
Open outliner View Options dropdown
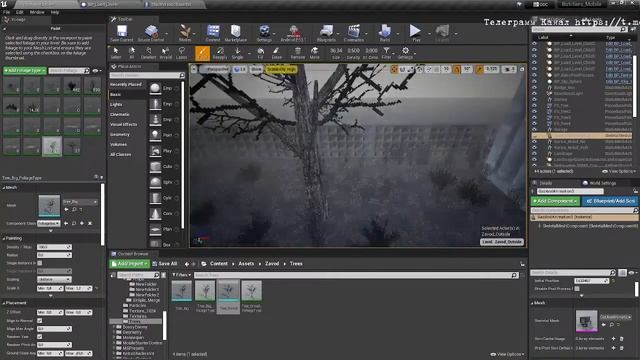pyautogui.click(x=619, y=171)
